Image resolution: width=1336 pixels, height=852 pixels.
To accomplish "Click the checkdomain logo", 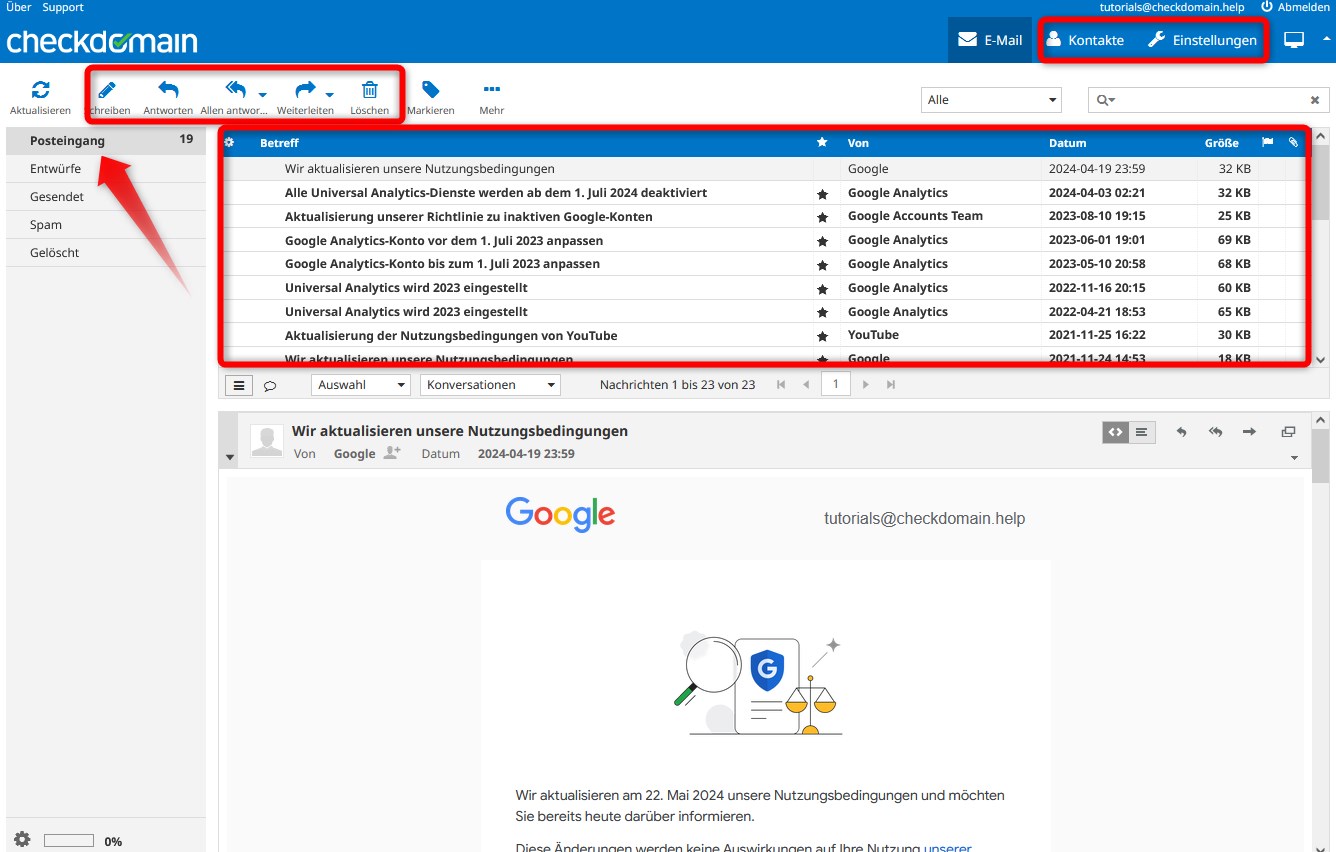I will click(x=102, y=41).
